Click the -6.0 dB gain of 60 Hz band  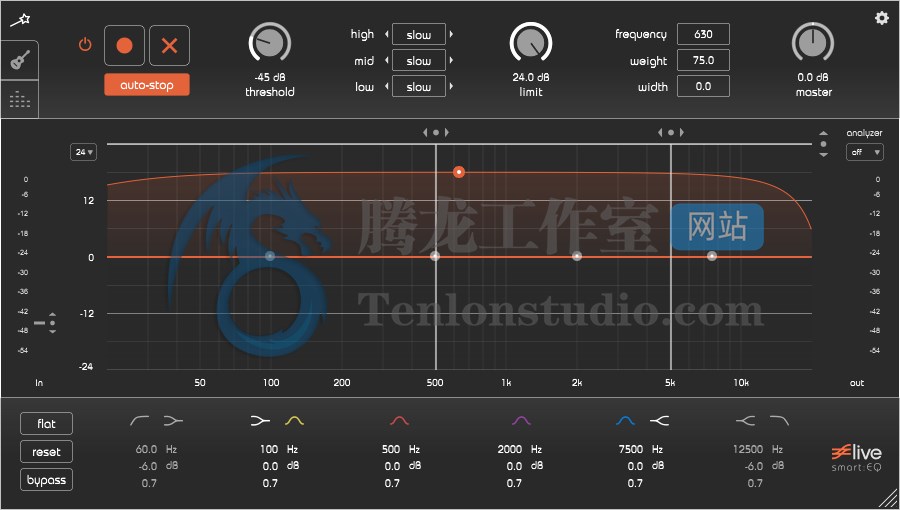148,466
